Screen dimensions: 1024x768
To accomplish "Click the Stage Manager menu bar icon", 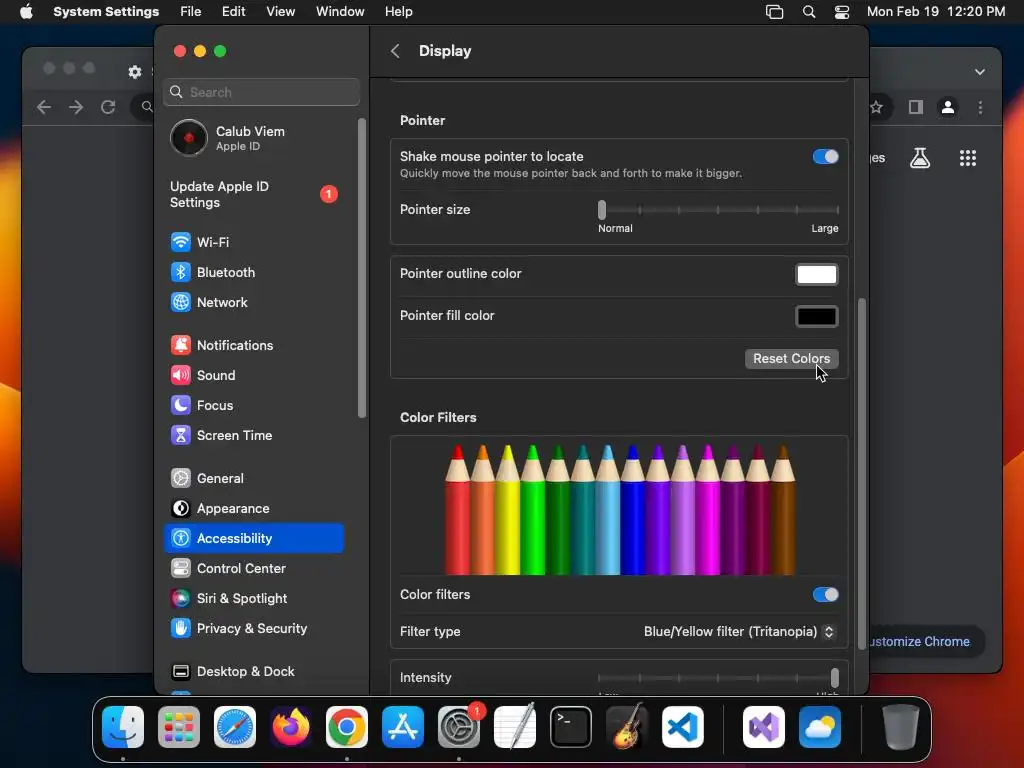I will tap(775, 12).
